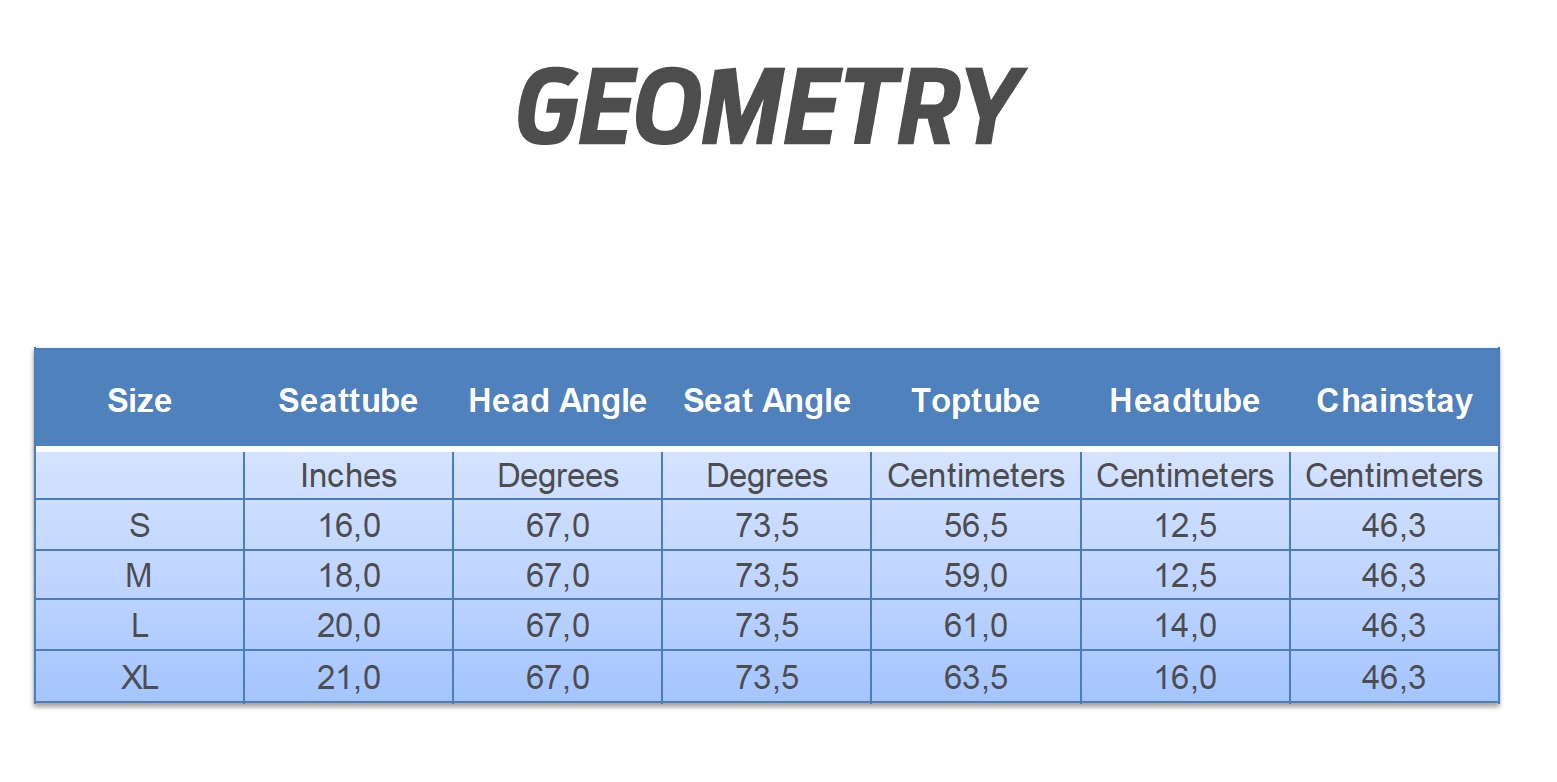
Task: Click the Seattube column header
Action: (x=348, y=401)
